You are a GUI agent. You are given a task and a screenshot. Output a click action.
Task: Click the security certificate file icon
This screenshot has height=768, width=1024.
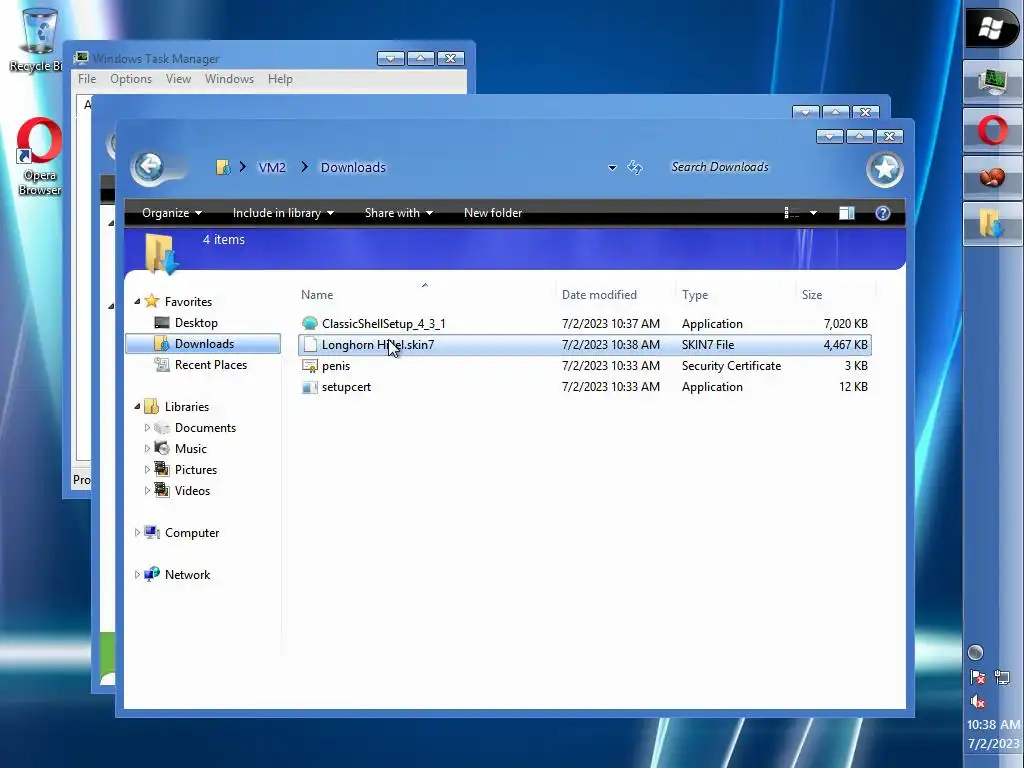click(310, 366)
